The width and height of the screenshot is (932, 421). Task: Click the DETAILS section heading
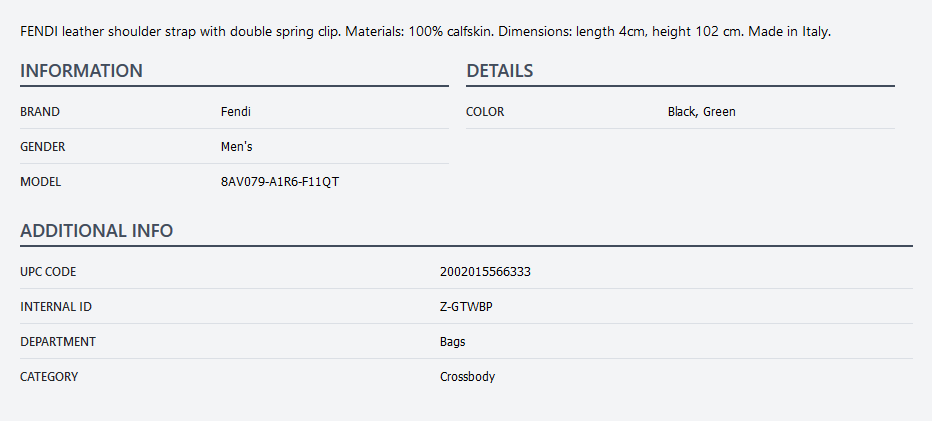[x=499, y=71]
